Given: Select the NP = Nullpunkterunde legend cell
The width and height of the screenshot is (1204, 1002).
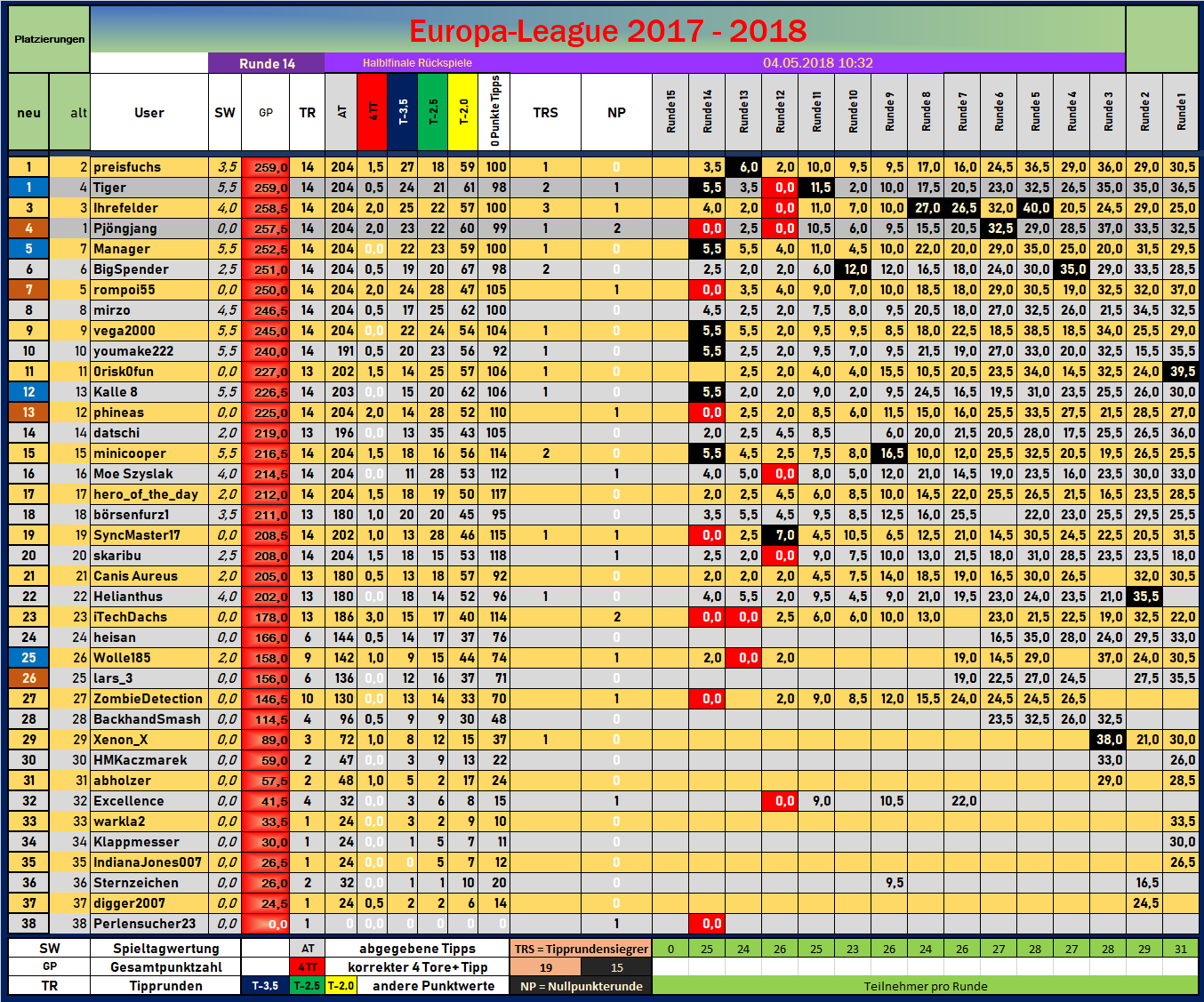Looking at the screenshot, I should pos(581,986).
